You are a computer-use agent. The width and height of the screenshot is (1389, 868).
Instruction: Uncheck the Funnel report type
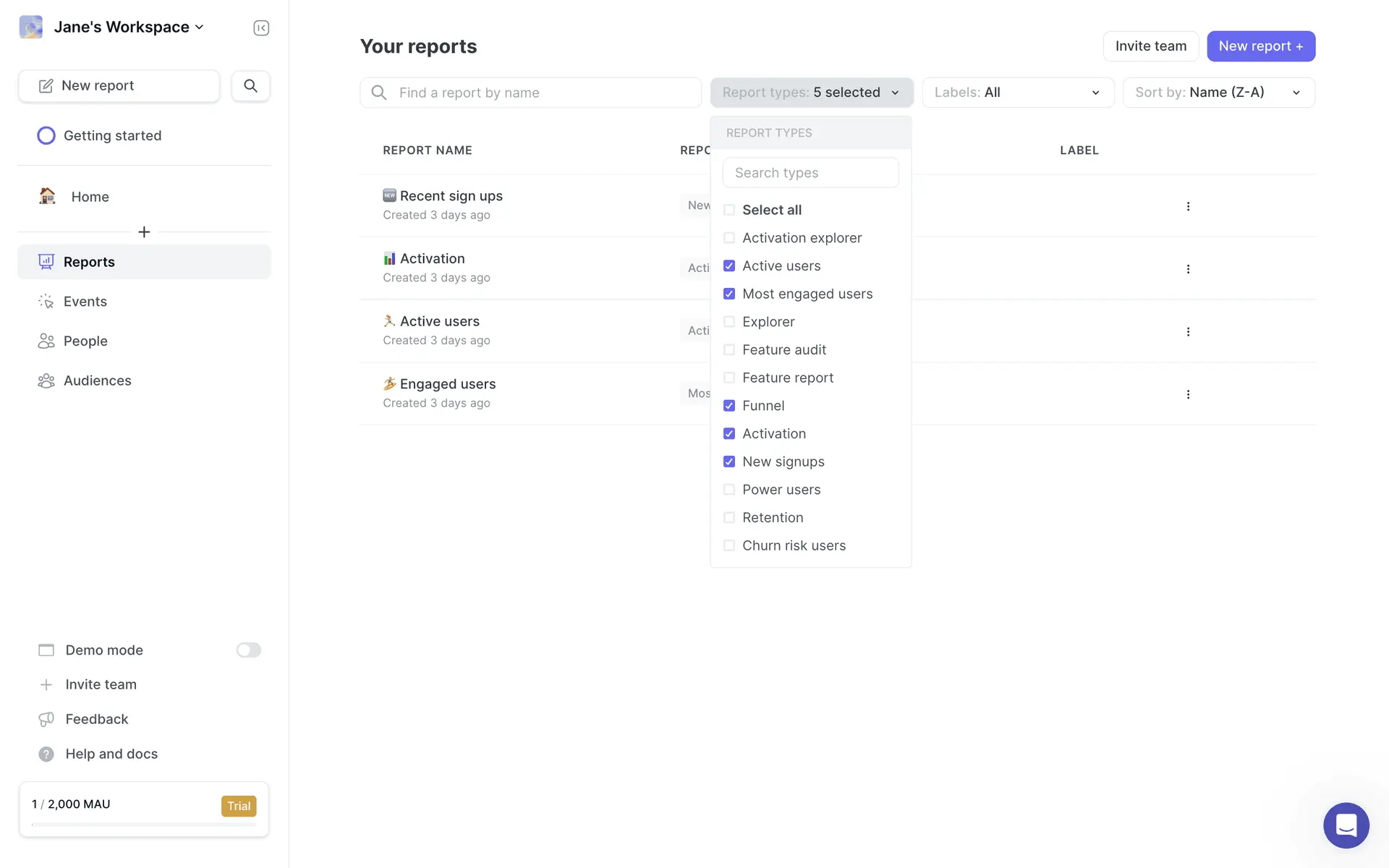(729, 406)
